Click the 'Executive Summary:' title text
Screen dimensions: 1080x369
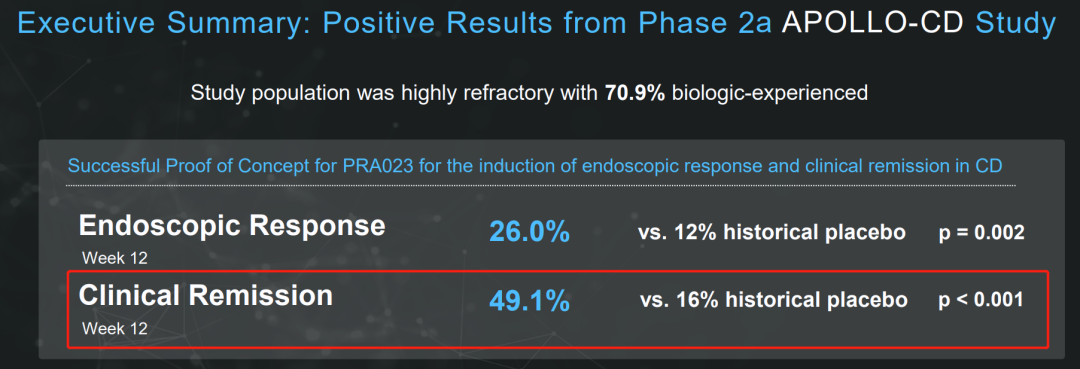pos(164,24)
